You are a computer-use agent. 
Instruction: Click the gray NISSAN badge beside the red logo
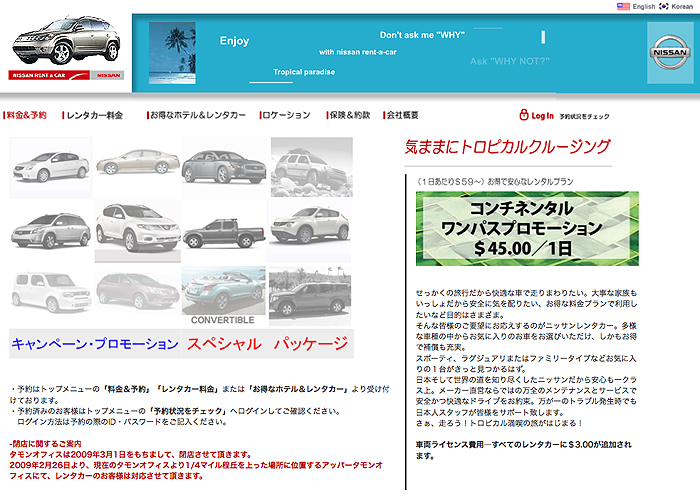(108, 75)
